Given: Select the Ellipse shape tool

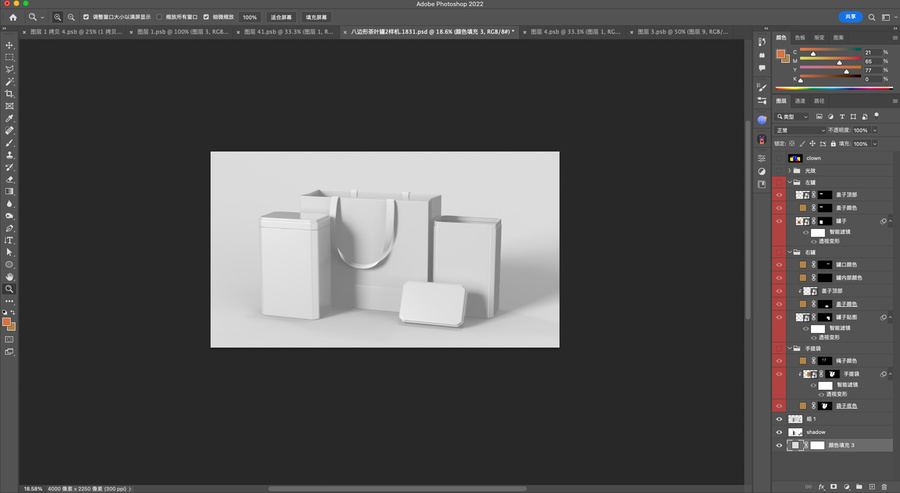Looking at the screenshot, I should (9, 265).
